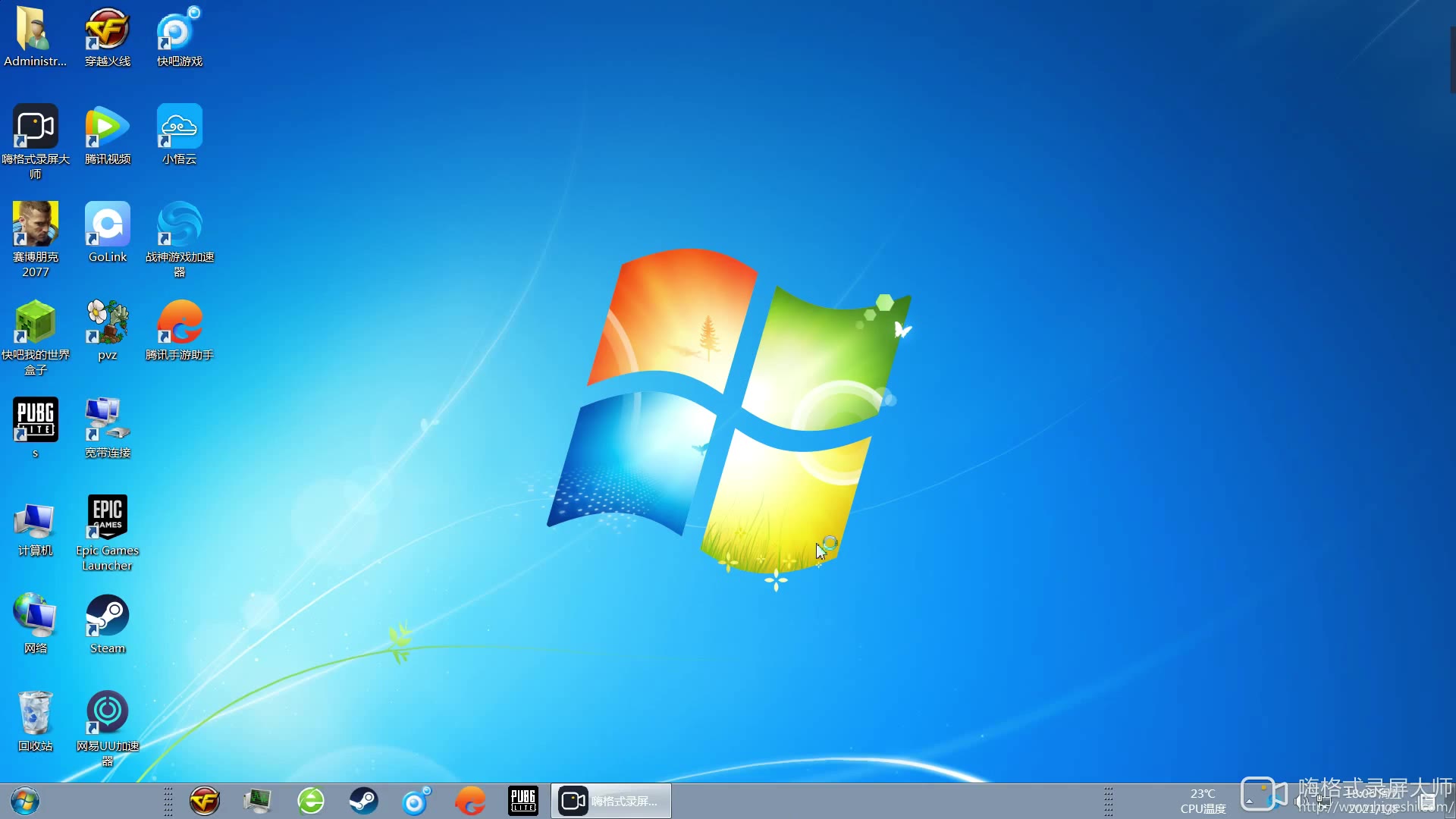1456x819 pixels.
Task: Open 隐格式录屏大师 screen recorder
Action: pos(35,126)
